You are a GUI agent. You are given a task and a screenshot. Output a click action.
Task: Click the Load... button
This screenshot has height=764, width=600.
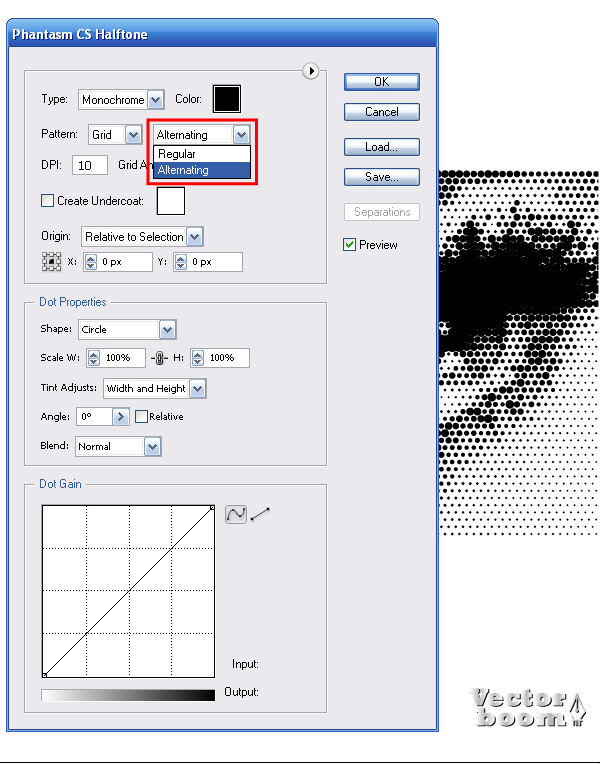click(382, 147)
